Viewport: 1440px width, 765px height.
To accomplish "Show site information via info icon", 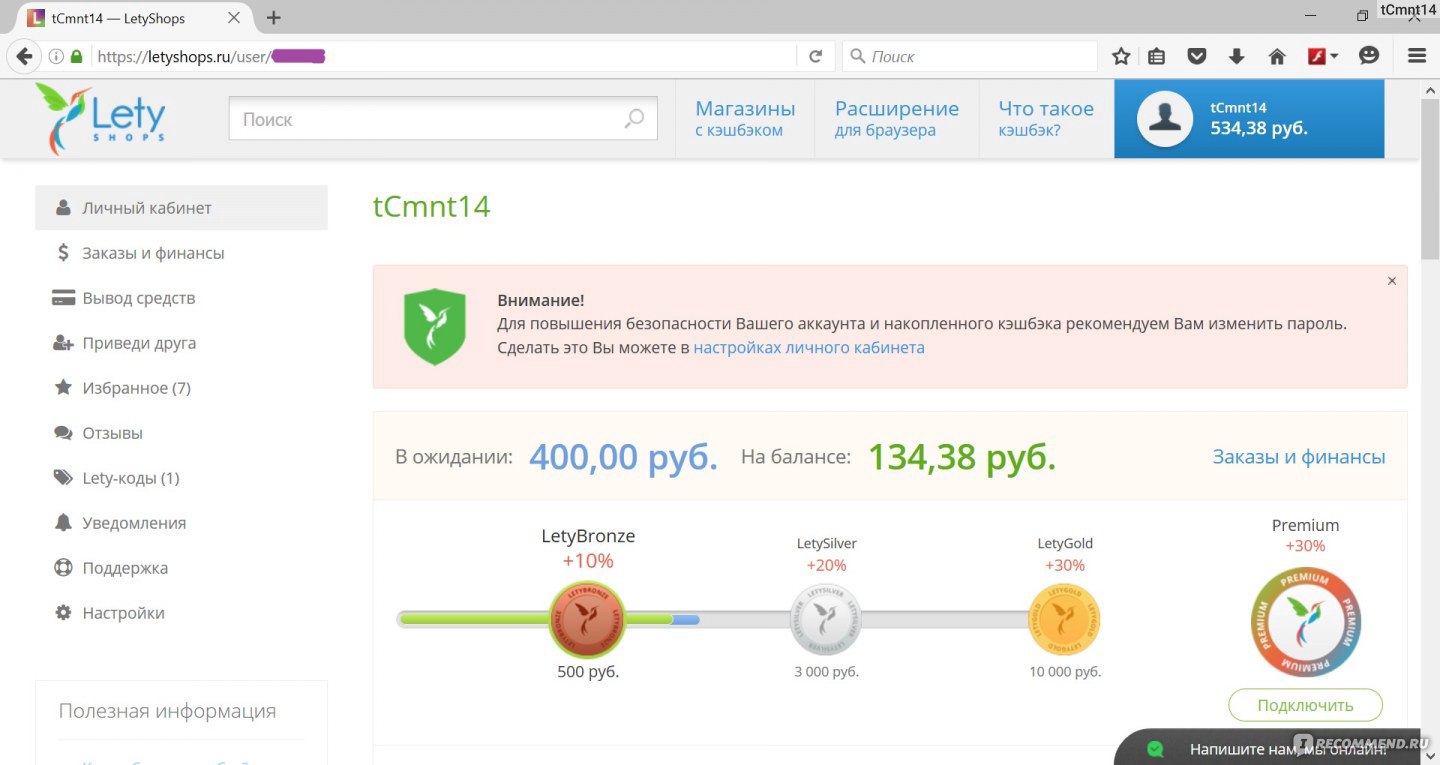I will (56, 57).
